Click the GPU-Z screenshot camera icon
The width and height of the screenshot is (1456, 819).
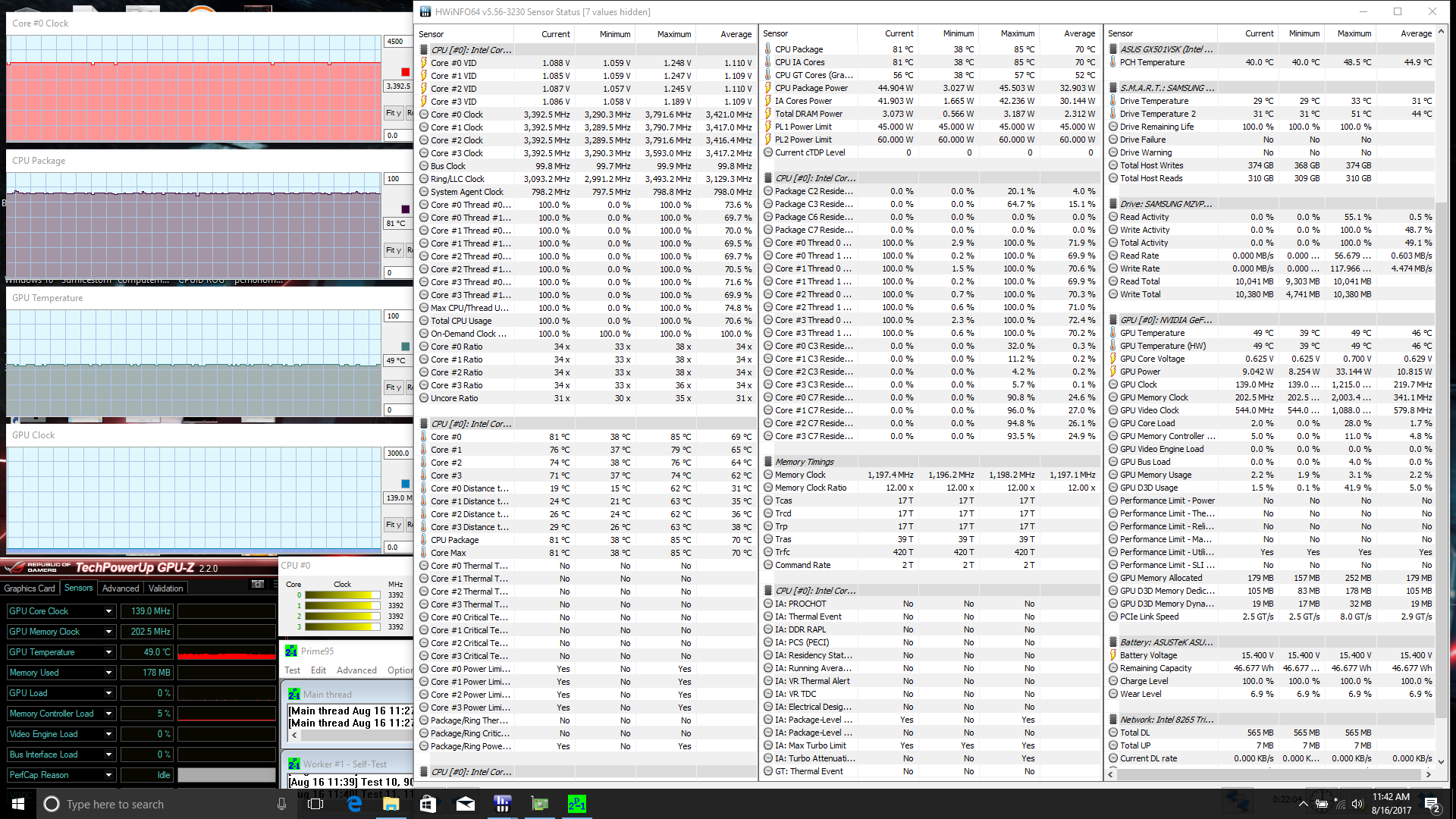(x=258, y=584)
